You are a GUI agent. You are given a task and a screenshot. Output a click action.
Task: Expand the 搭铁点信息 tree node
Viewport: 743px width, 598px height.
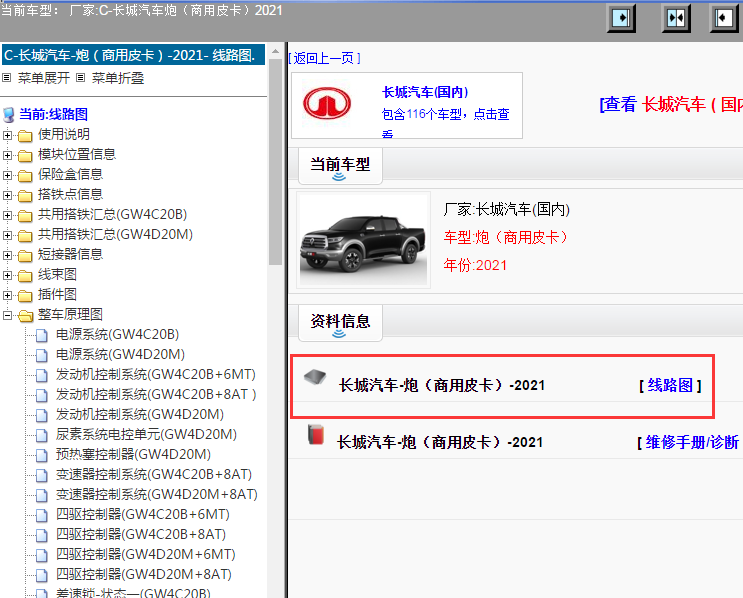click(7, 195)
